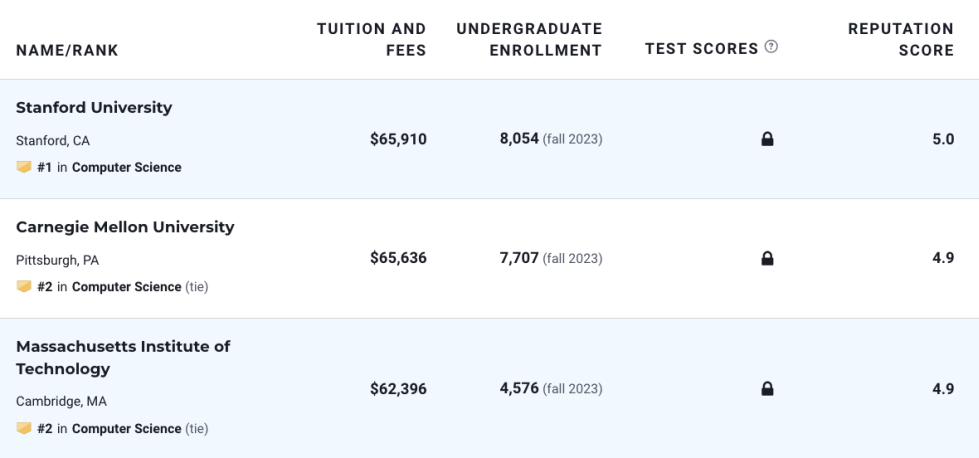979x458 pixels.
Task: Click the Name/Rank column header
Action: click(67, 51)
